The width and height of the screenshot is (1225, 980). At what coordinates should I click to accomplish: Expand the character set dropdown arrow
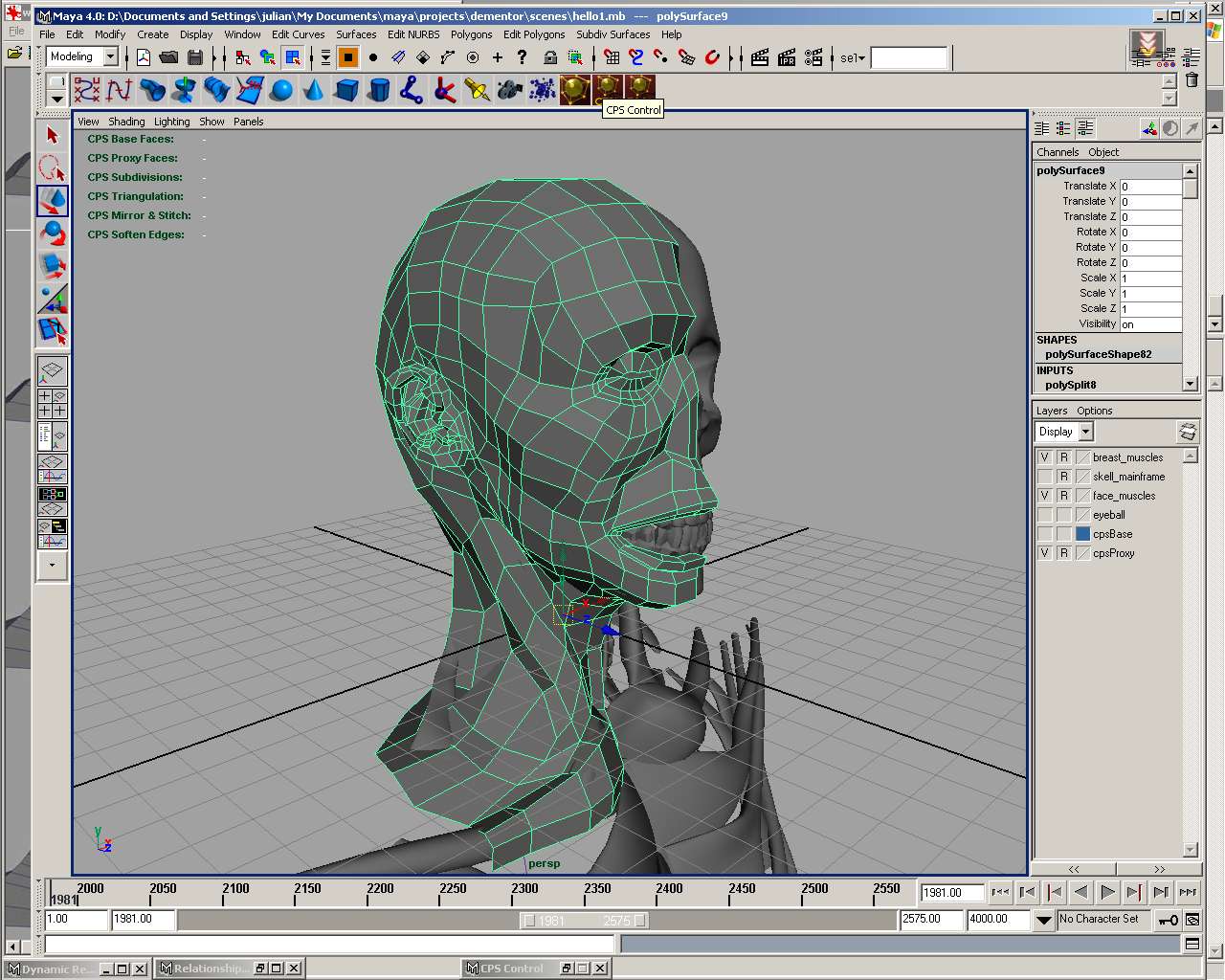click(x=1044, y=920)
